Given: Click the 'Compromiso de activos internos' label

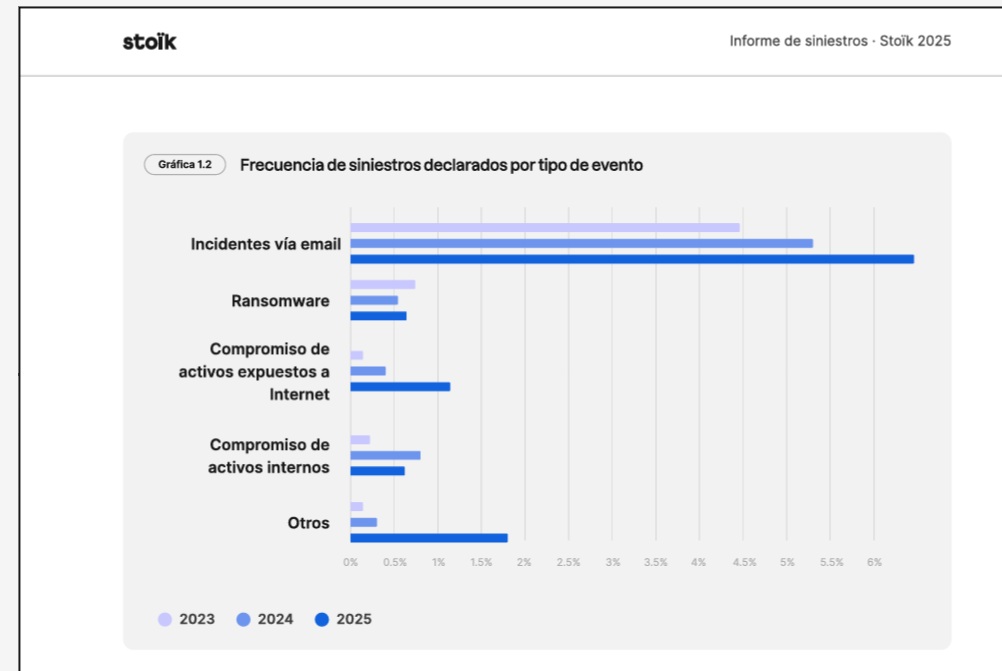Looking at the screenshot, I should pos(269,456).
